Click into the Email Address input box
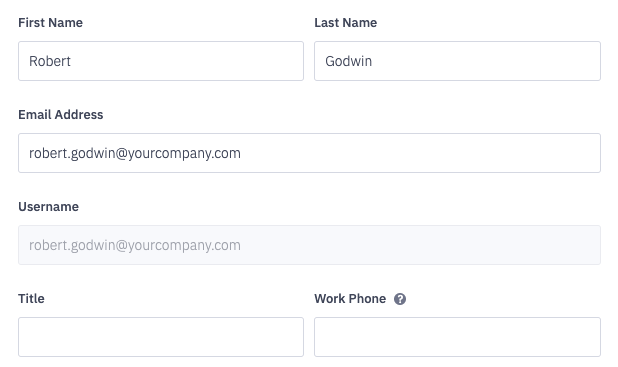Screen dimensions: 618x367 [309, 153]
